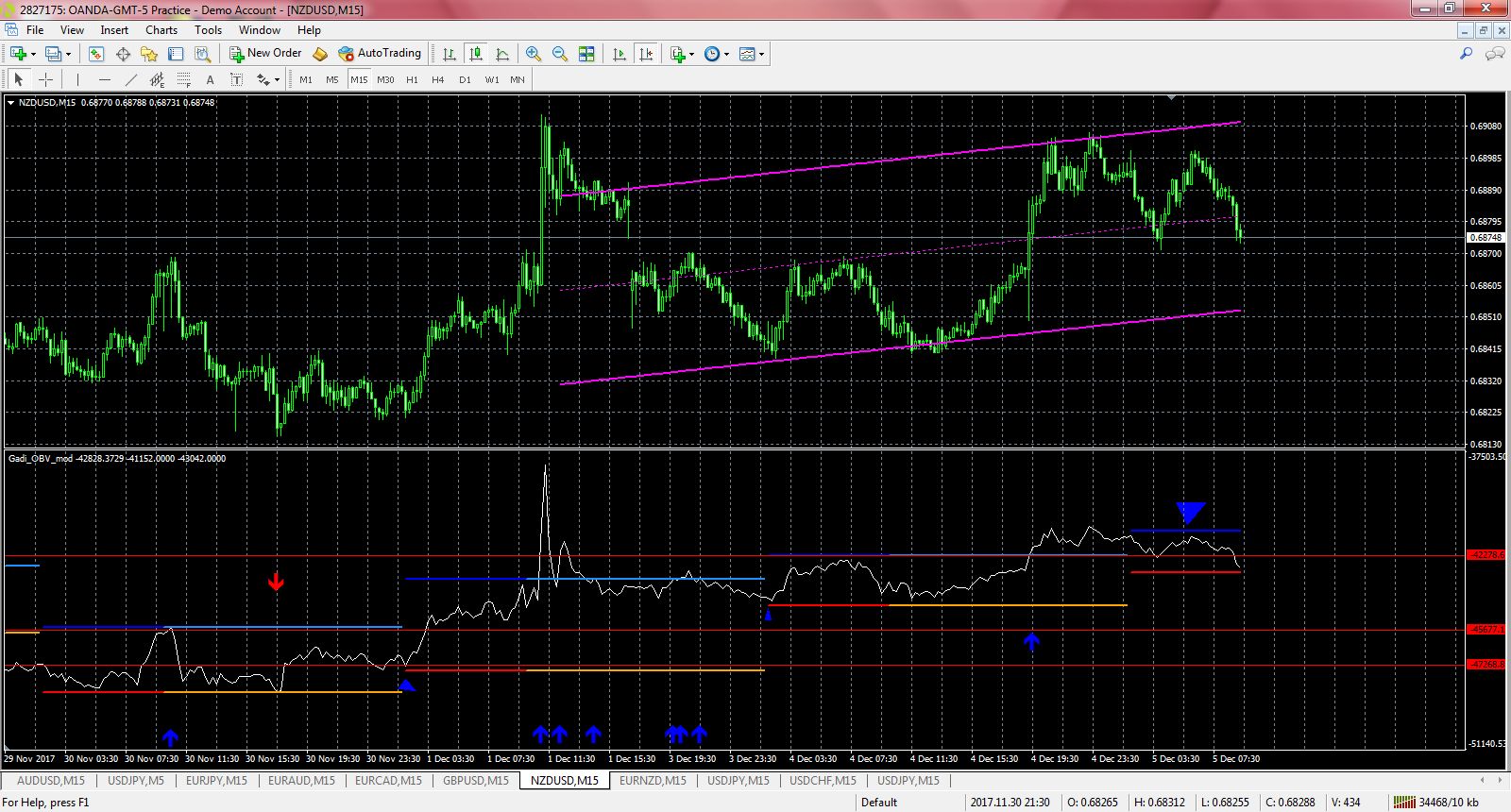
Task: Expand the Templates dropdown arrow
Action: pos(761,54)
